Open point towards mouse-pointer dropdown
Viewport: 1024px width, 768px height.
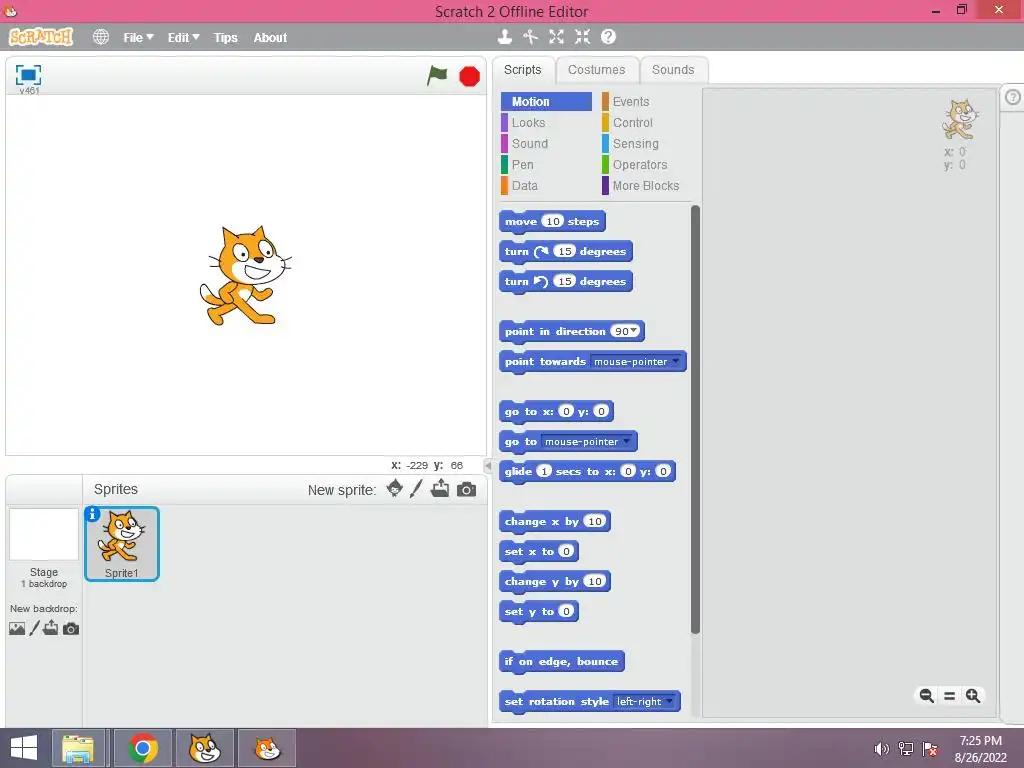[x=675, y=361]
